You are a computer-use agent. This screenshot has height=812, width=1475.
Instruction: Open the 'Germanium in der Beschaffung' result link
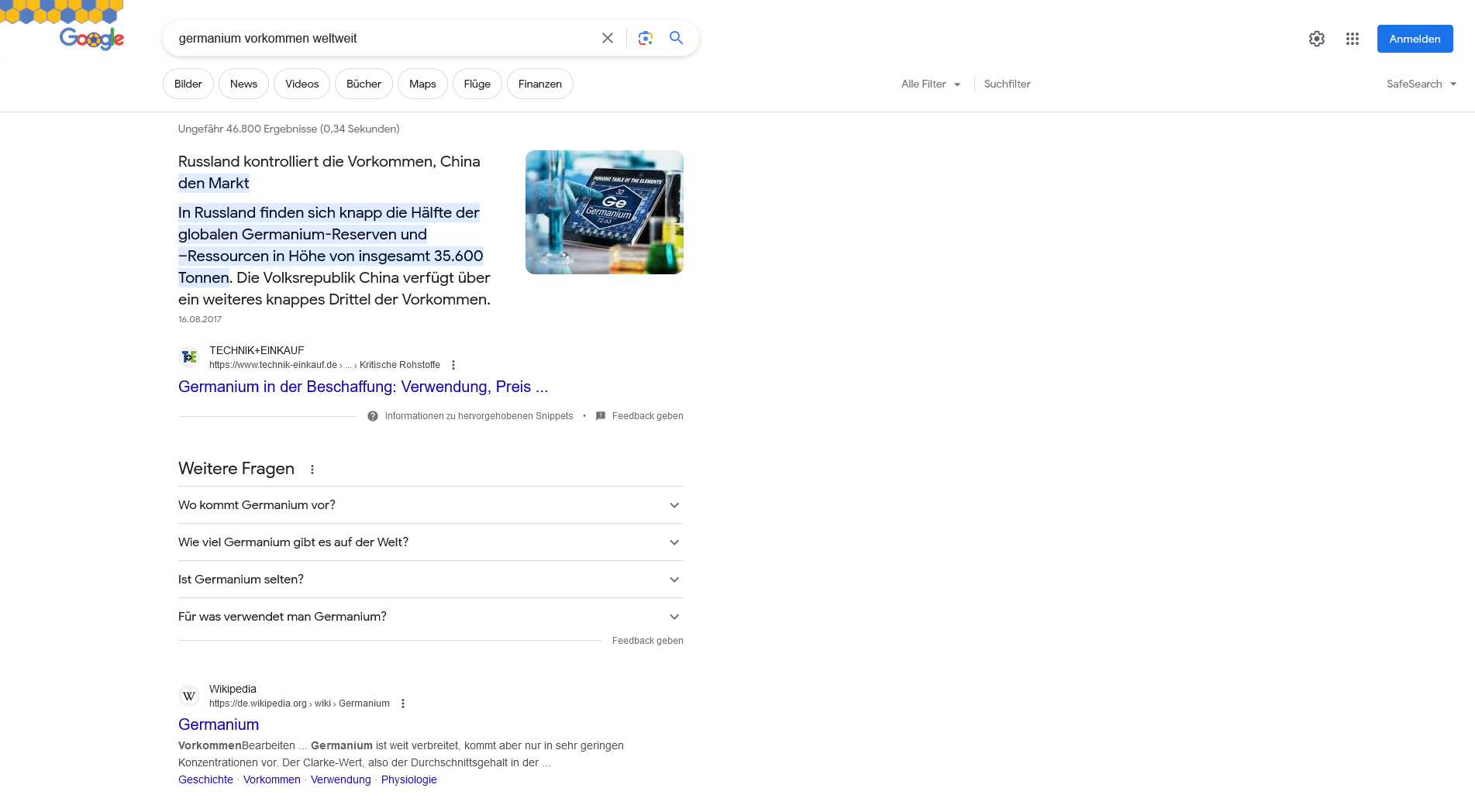coord(363,387)
